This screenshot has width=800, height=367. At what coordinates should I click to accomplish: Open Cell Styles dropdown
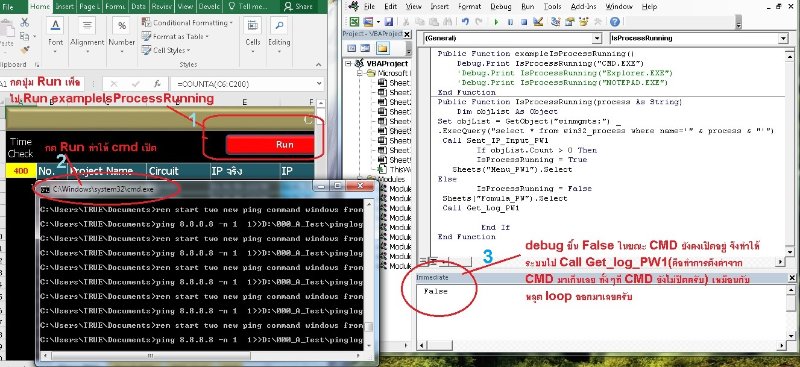pos(165,50)
